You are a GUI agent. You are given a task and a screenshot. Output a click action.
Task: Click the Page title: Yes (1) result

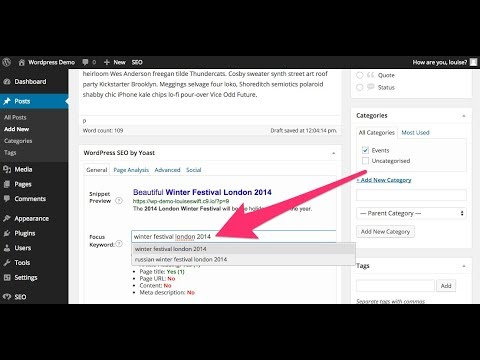[x=162, y=272]
